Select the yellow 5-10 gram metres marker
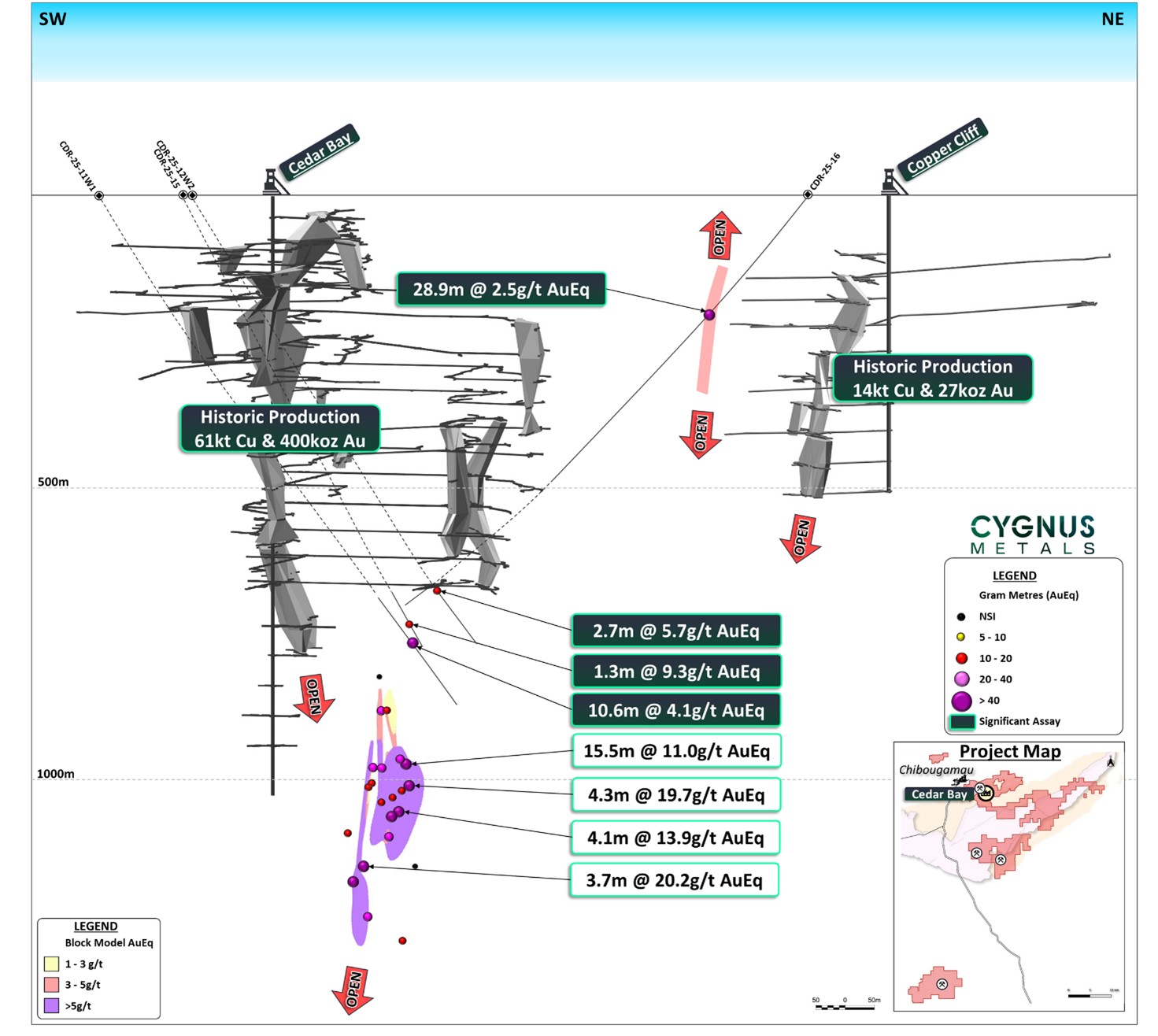Viewport: 1158px width, 1036px height. [x=960, y=637]
